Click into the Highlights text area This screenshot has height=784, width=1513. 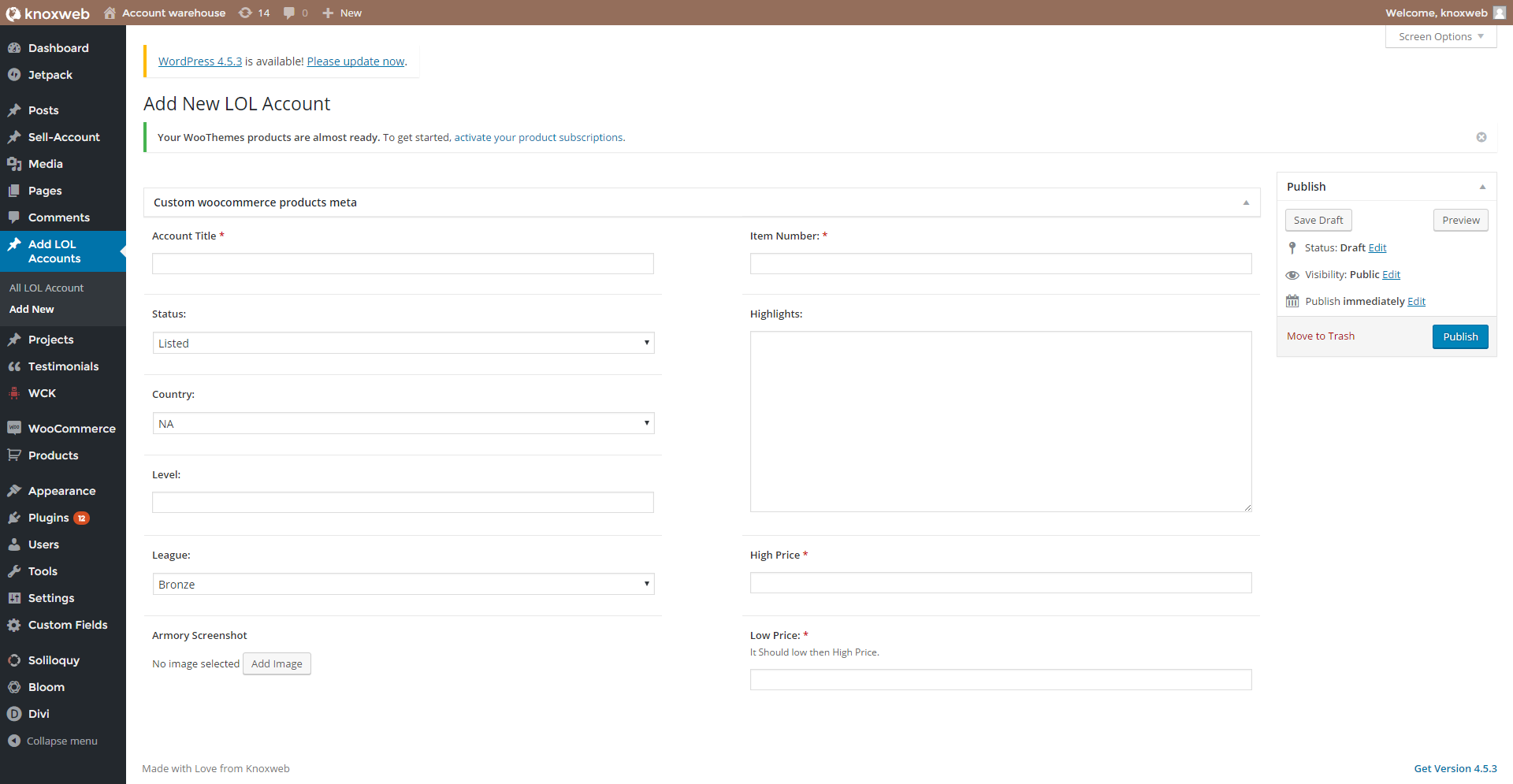[x=1001, y=422]
